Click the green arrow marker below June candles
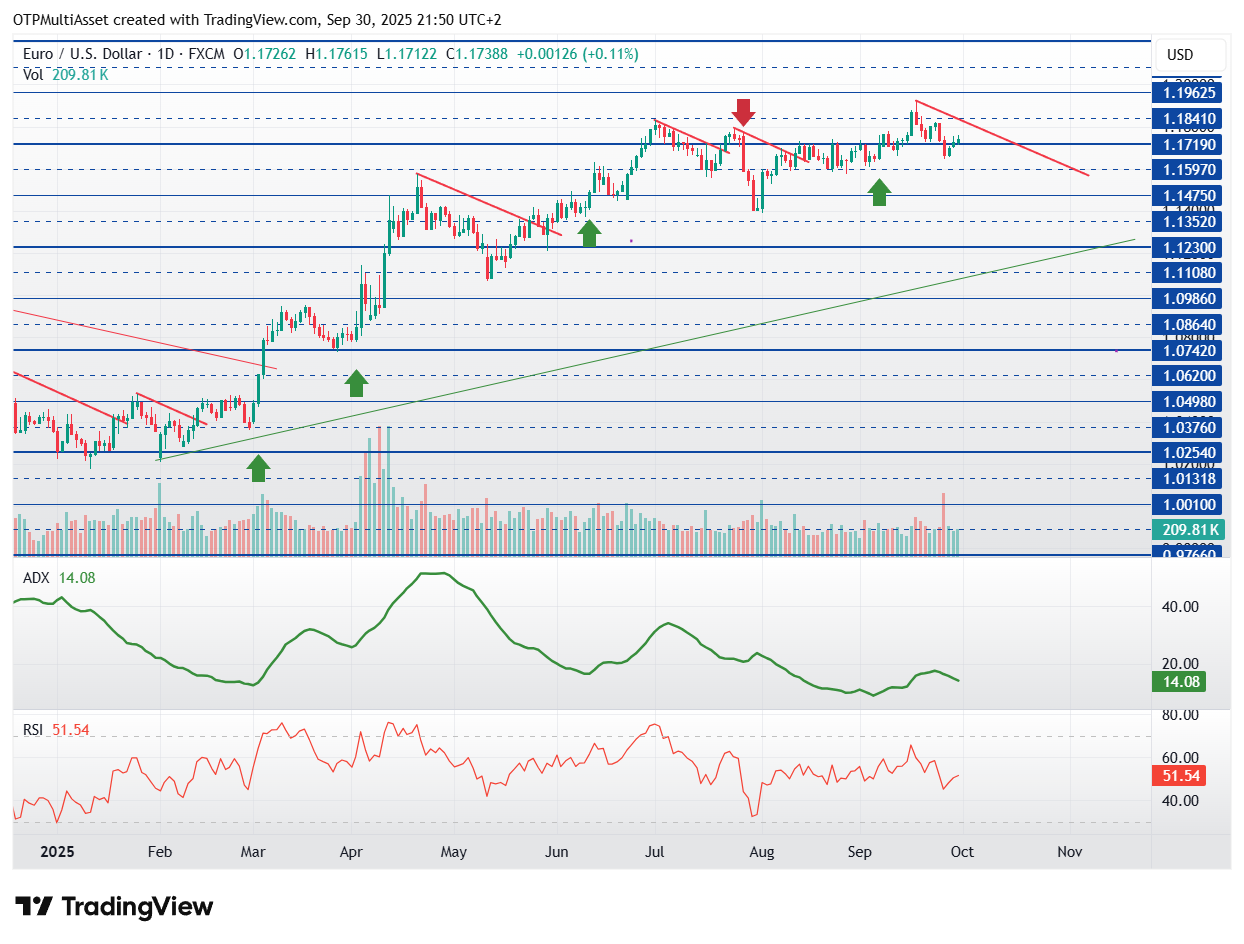The width and height of the screenshot is (1244, 944). click(x=589, y=232)
